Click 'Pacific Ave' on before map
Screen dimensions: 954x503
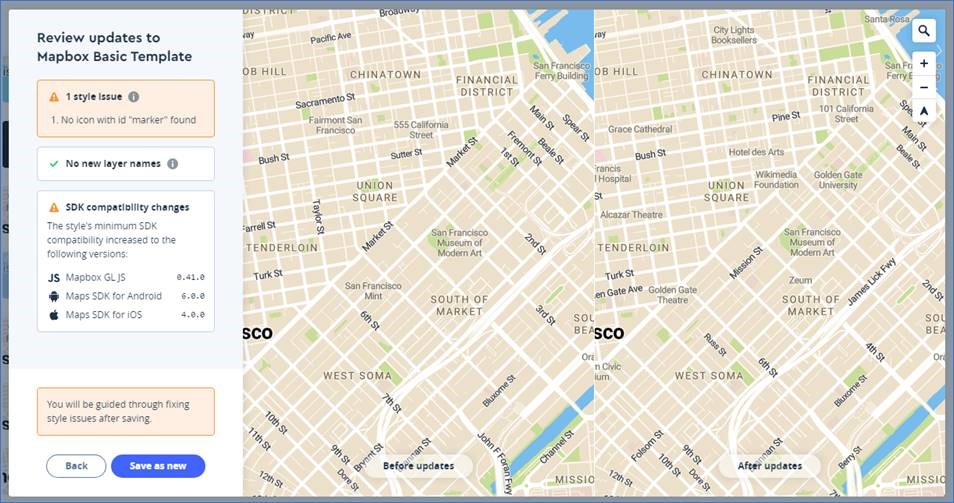331,38
